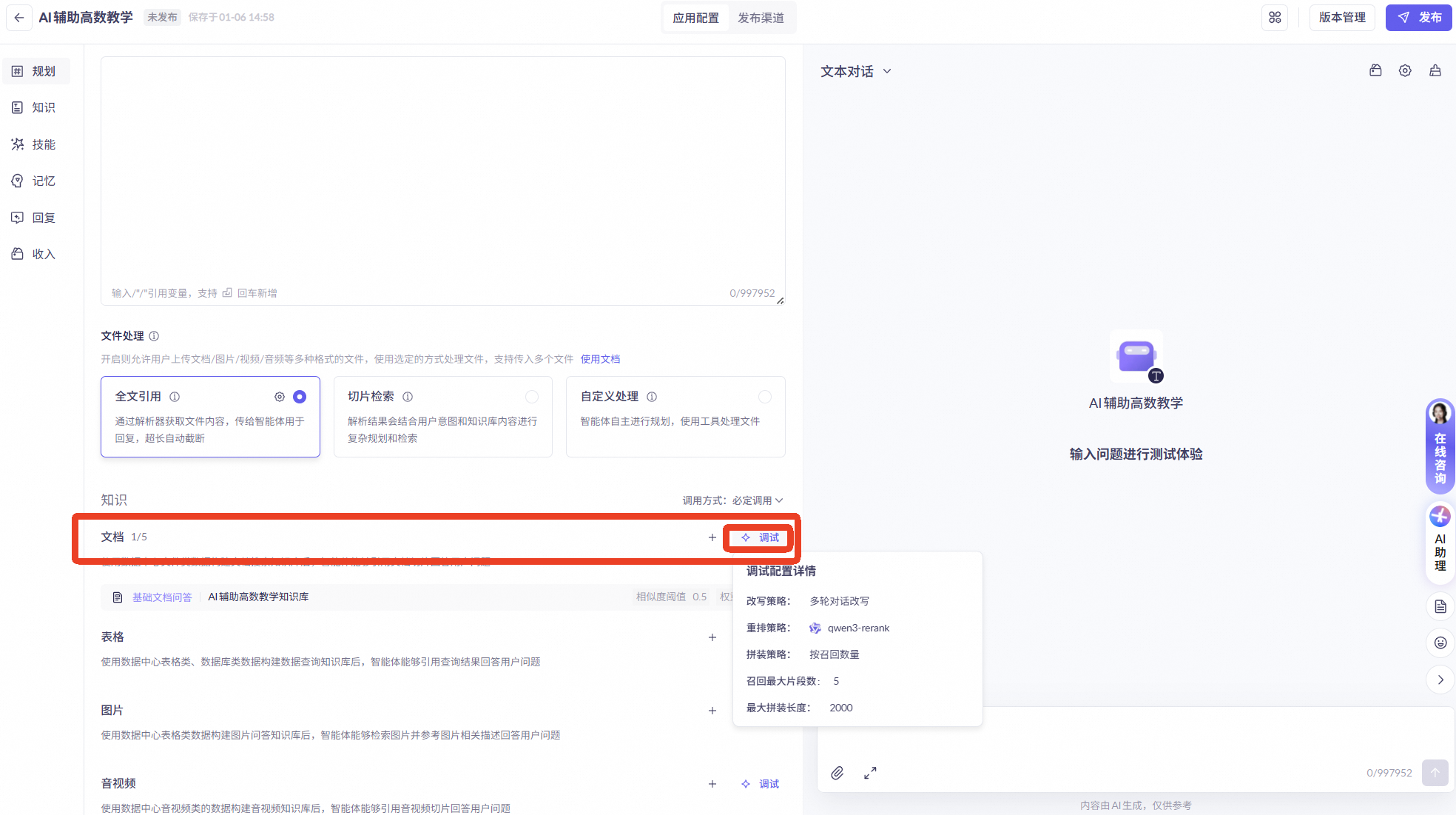Open the 调用方式 必定调用 dropdown

(x=757, y=500)
